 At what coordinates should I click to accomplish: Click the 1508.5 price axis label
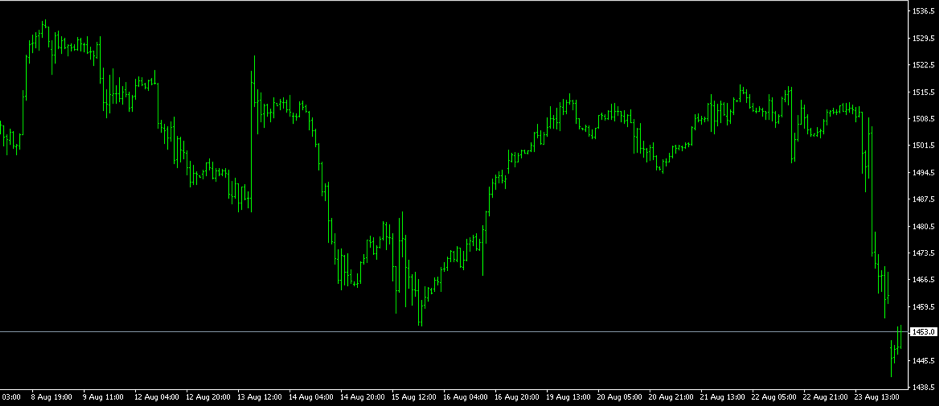(x=924, y=119)
